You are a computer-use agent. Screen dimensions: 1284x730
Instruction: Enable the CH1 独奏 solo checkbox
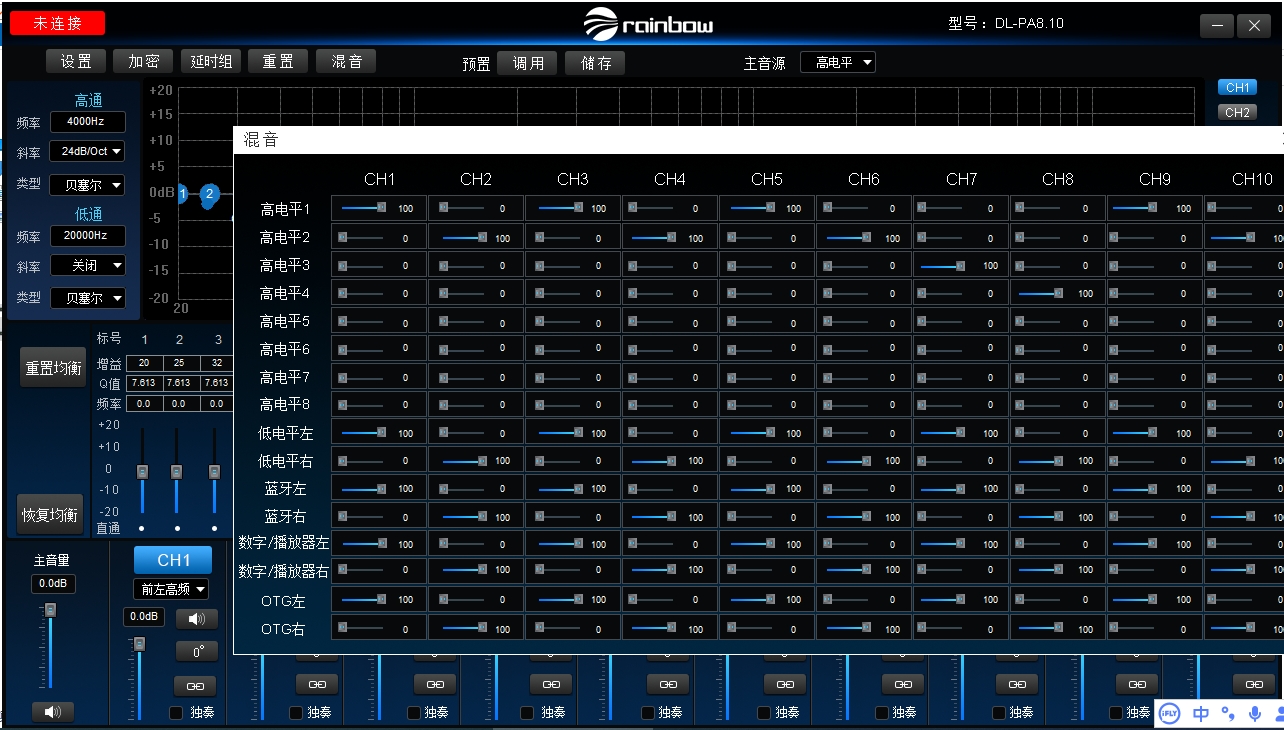(x=177, y=713)
